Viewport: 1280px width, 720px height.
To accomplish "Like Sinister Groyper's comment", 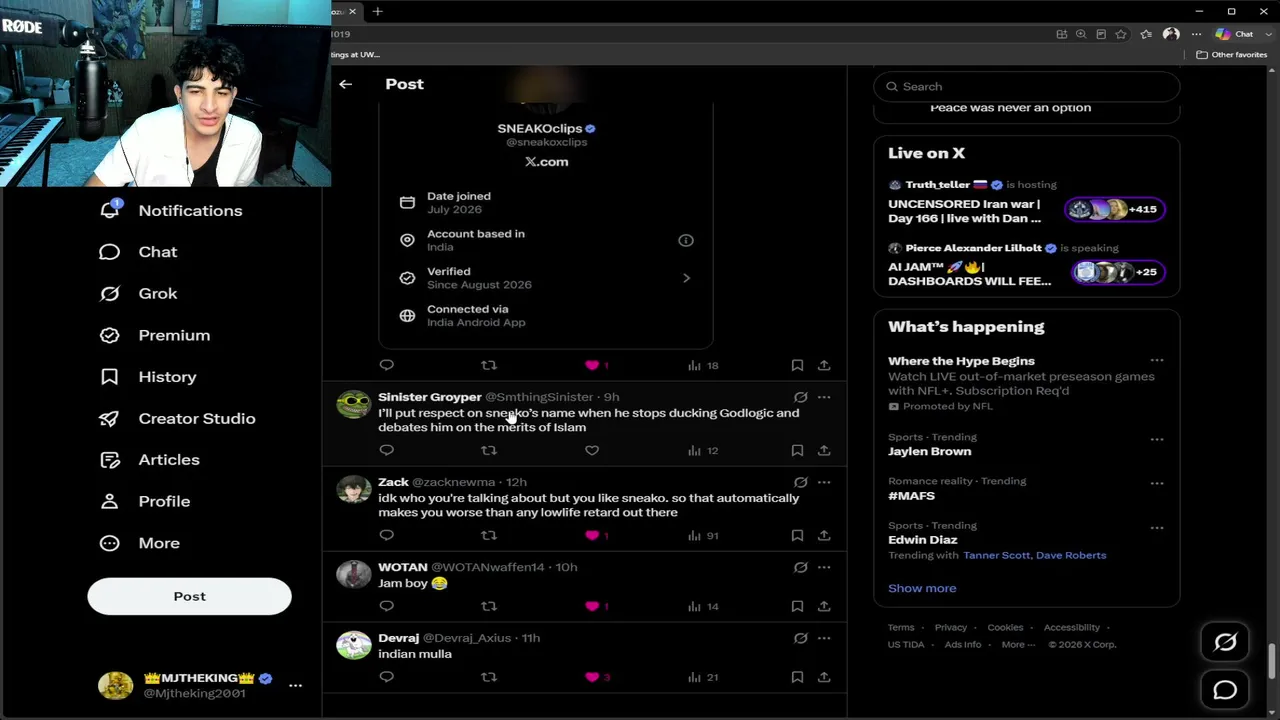I will 592,450.
